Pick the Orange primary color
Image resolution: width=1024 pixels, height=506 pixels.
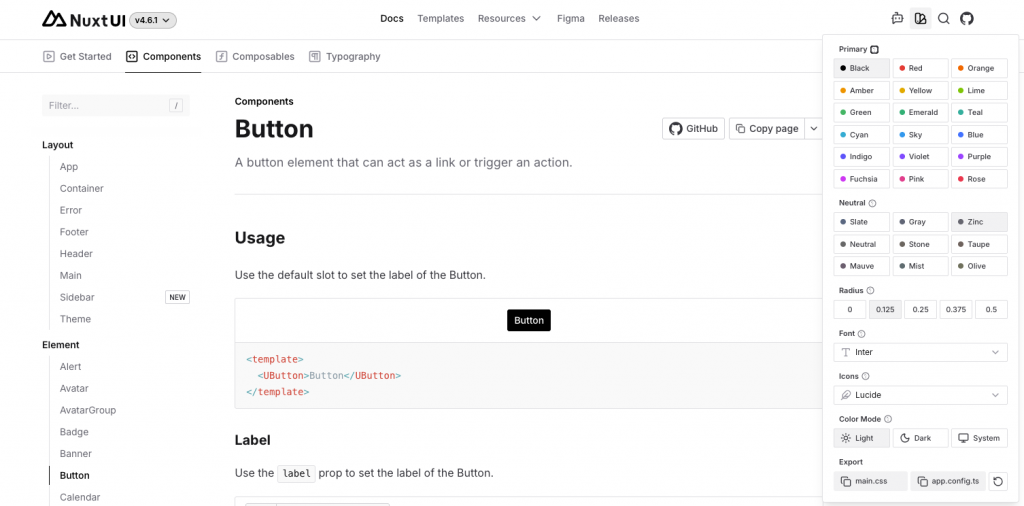coord(979,68)
